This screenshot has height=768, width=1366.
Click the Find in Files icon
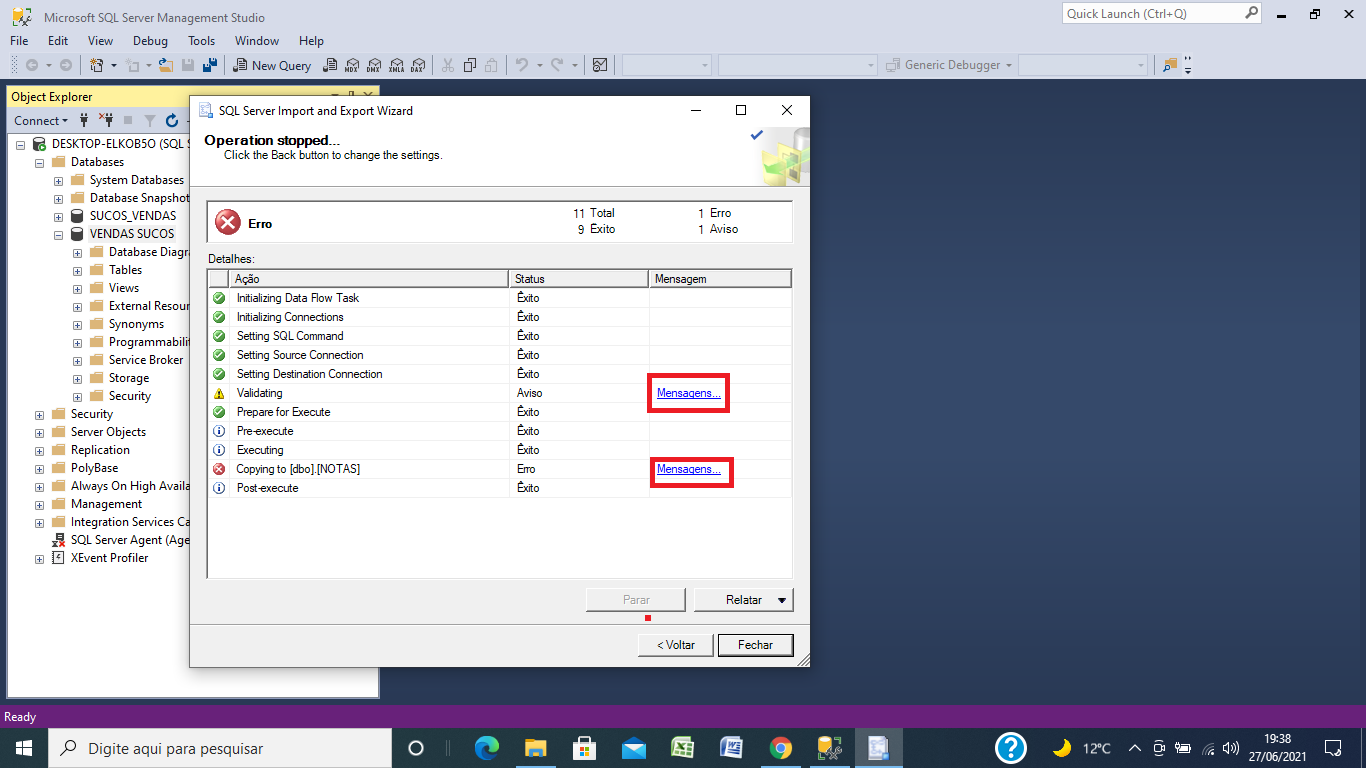[1169, 65]
